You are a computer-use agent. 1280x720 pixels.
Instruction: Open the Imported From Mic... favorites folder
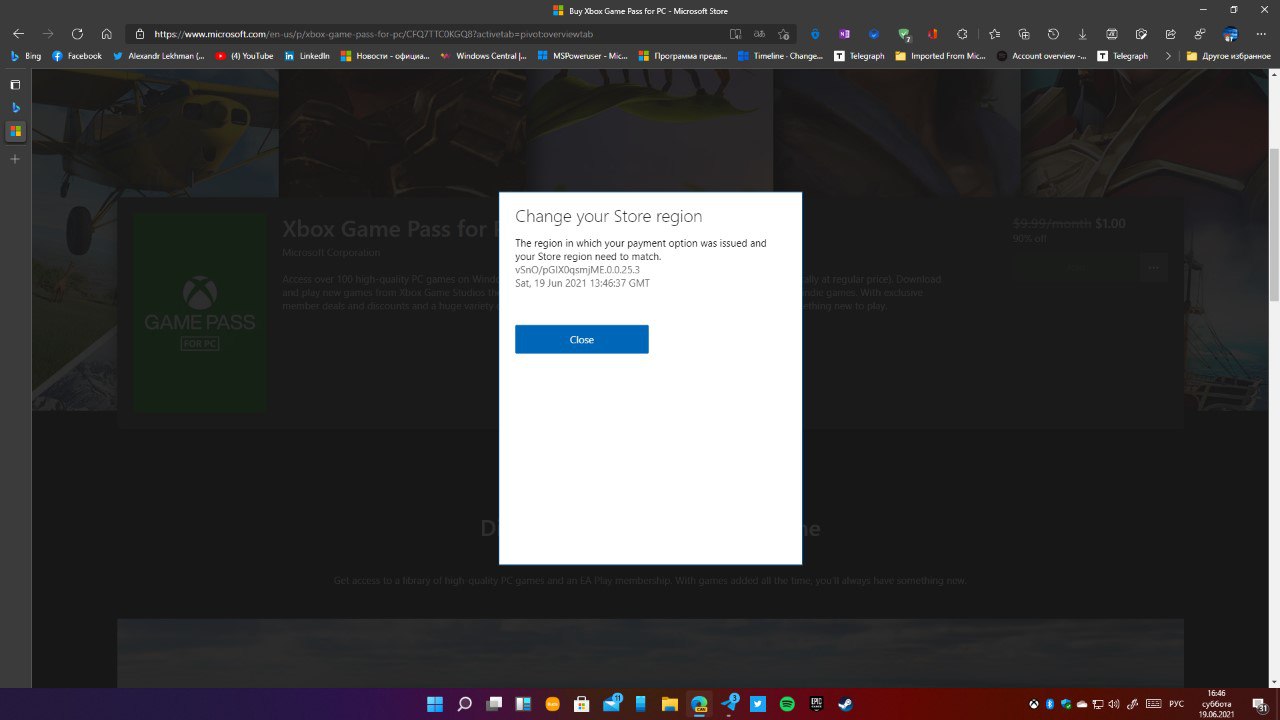tap(941, 56)
